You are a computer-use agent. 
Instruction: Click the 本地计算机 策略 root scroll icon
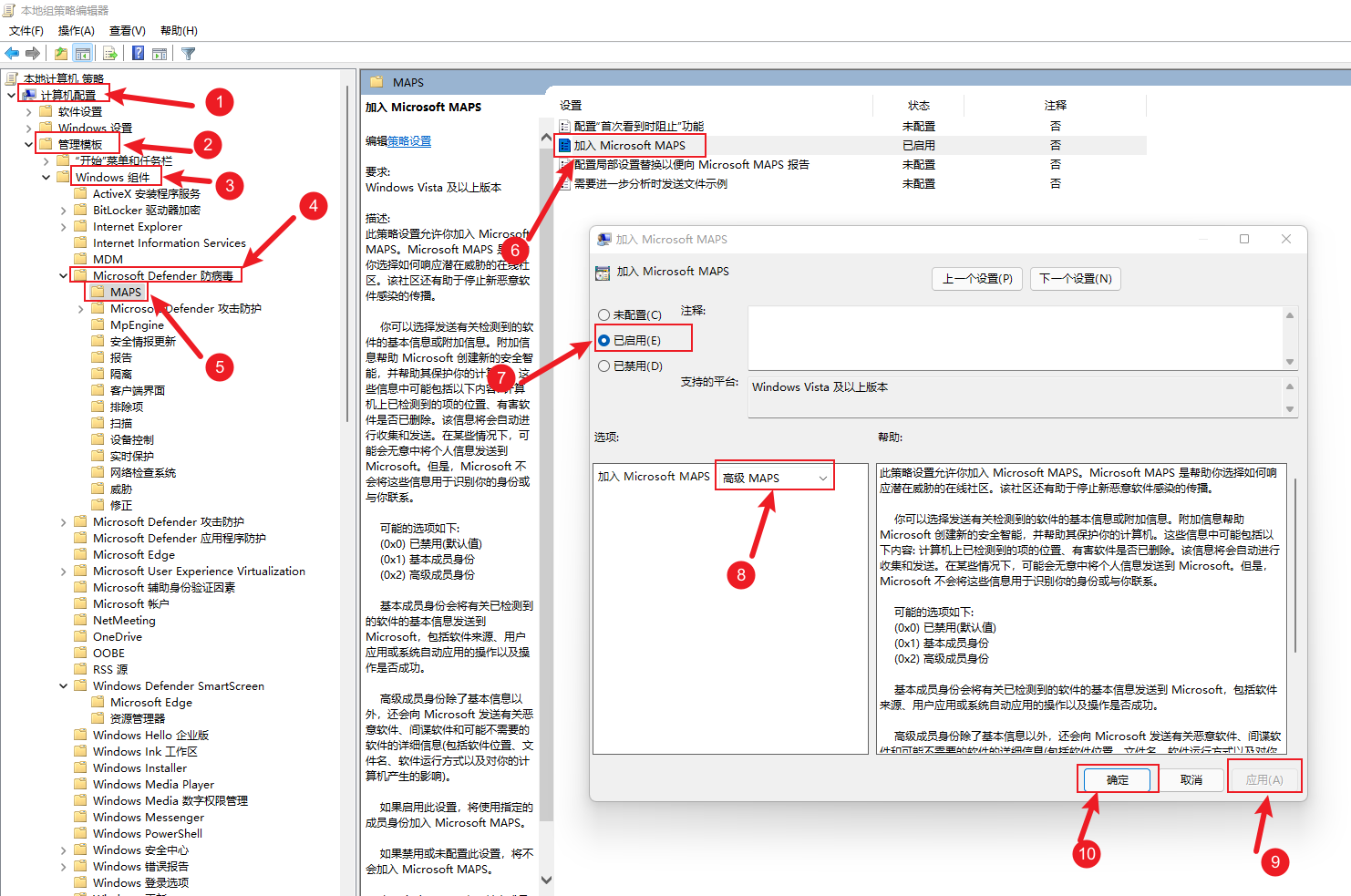point(12,78)
